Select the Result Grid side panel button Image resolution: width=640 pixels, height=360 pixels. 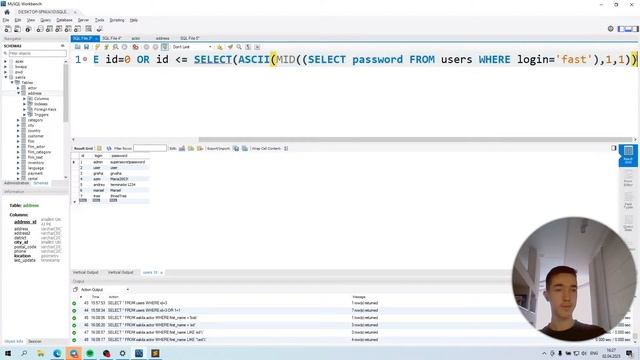click(628, 155)
